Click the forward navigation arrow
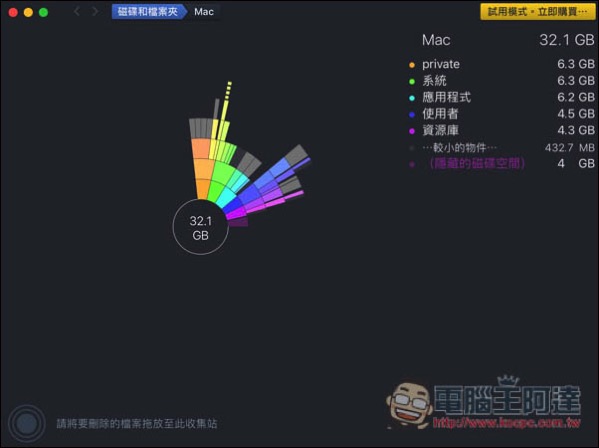599x448 pixels. tap(95, 11)
